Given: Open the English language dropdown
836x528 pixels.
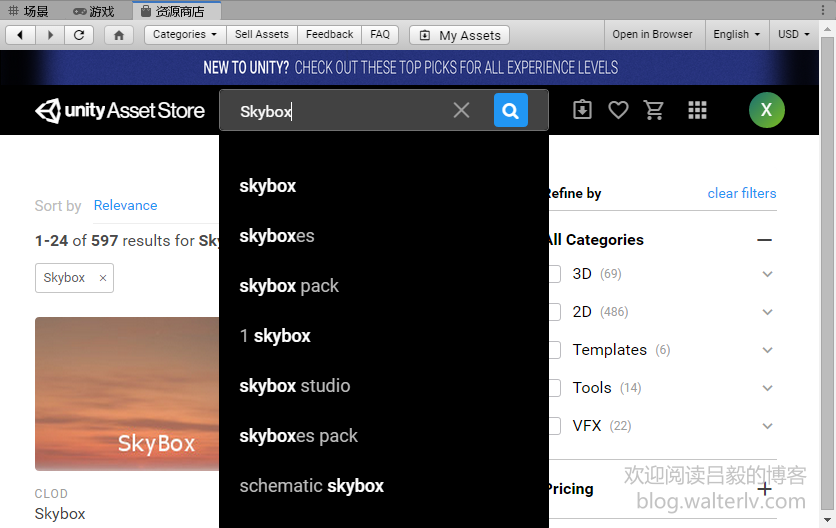Looking at the screenshot, I should click(736, 34).
